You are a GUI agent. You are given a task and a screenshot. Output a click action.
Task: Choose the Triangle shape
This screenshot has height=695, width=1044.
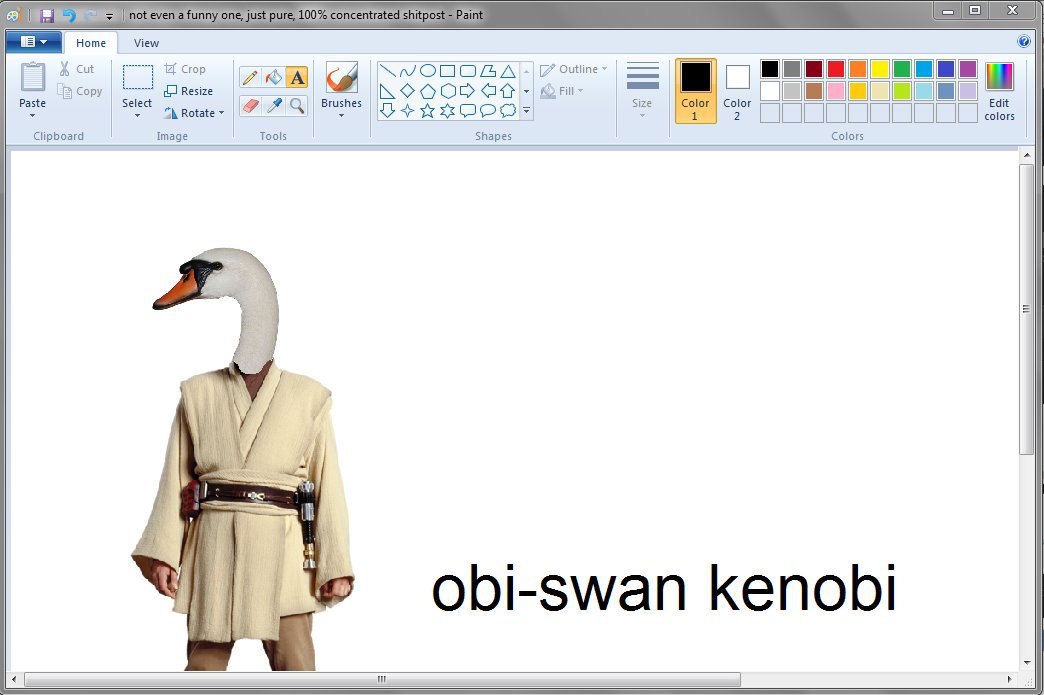coord(508,71)
